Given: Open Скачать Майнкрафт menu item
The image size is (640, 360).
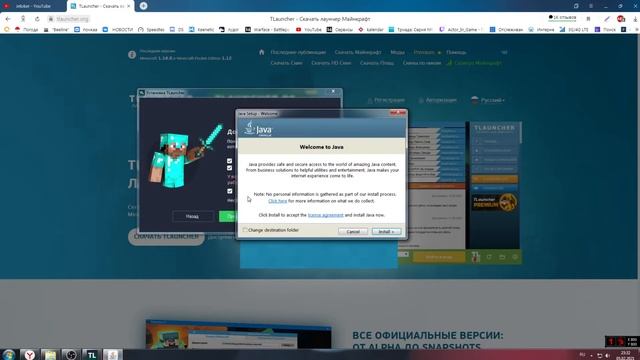Looking at the screenshot, I should [358, 52].
